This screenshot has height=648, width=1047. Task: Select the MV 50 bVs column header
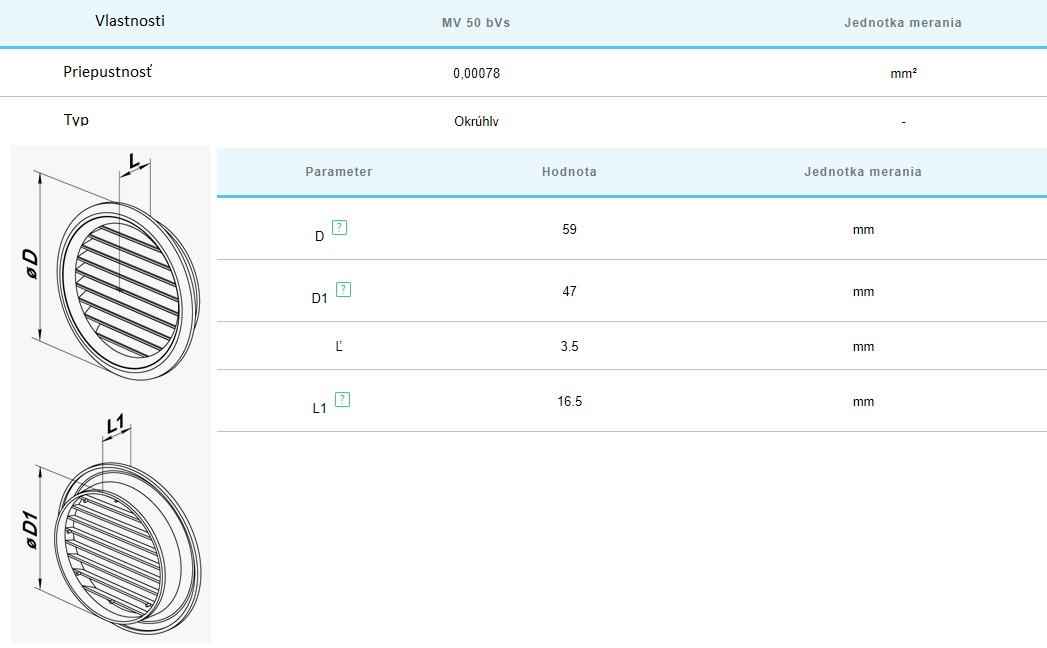476,23
